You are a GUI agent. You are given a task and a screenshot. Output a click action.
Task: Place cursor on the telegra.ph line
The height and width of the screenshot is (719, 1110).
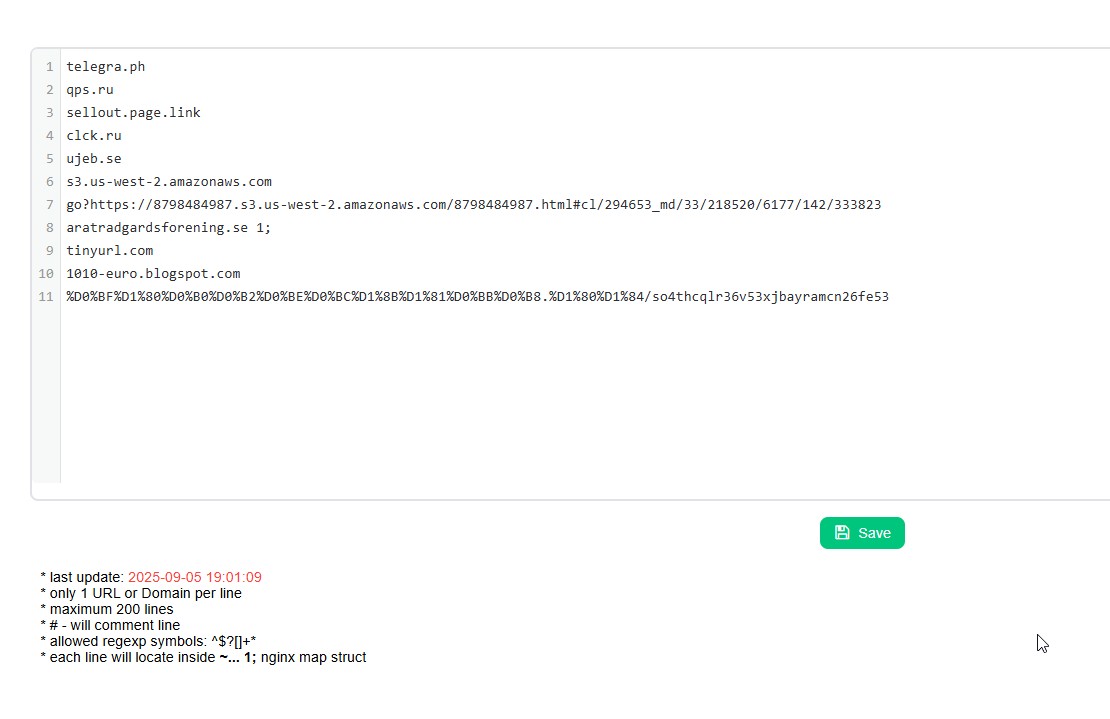[106, 67]
